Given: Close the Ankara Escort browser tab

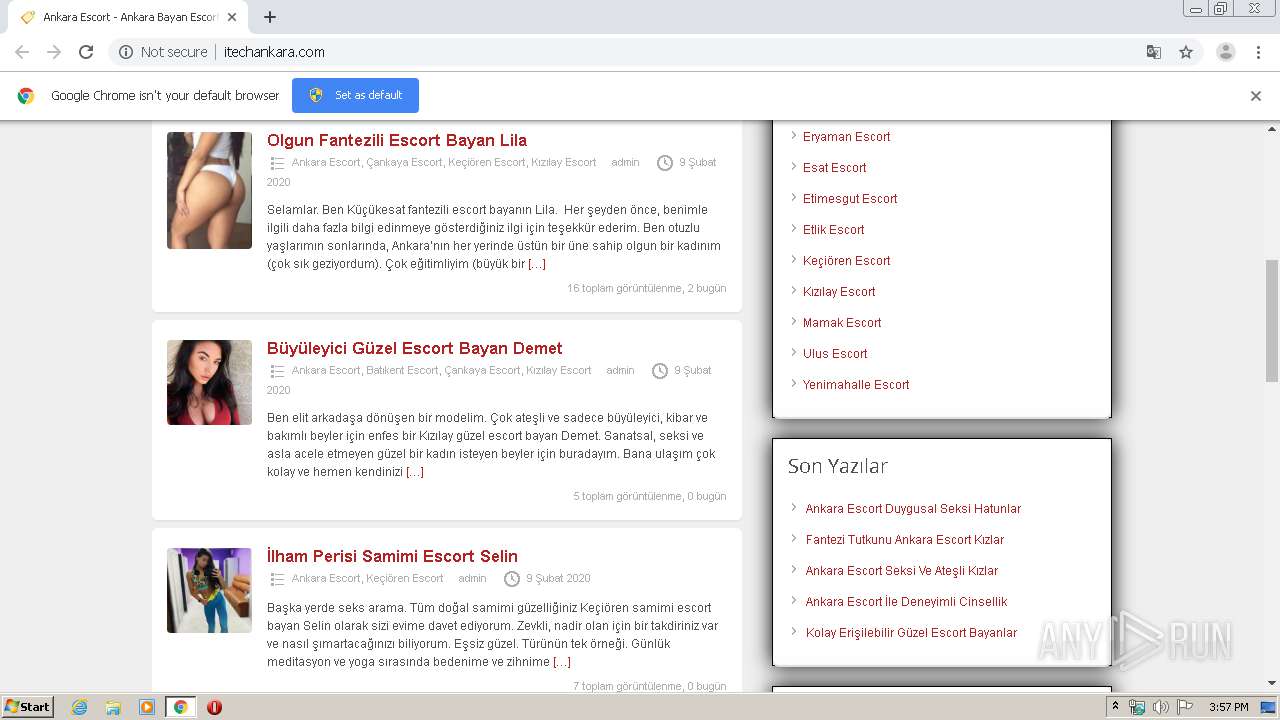Looking at the screenshot, I should (x=232, y=17).
